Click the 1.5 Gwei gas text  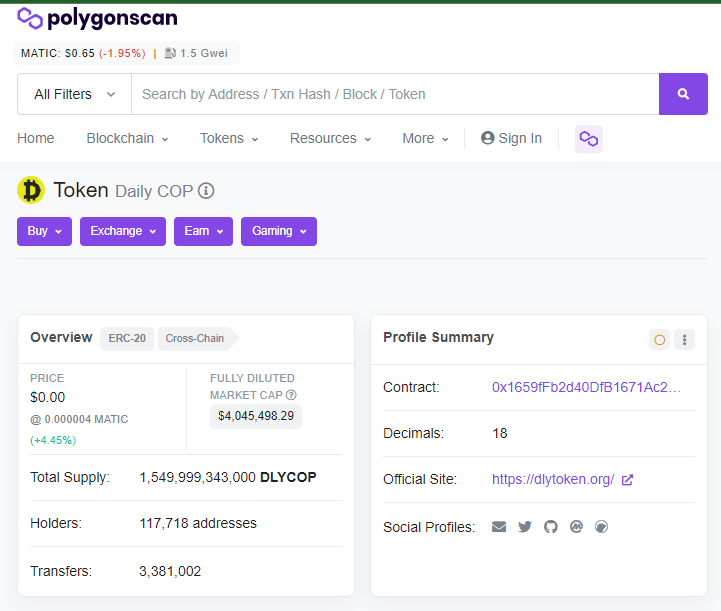[x=204, y=53]
